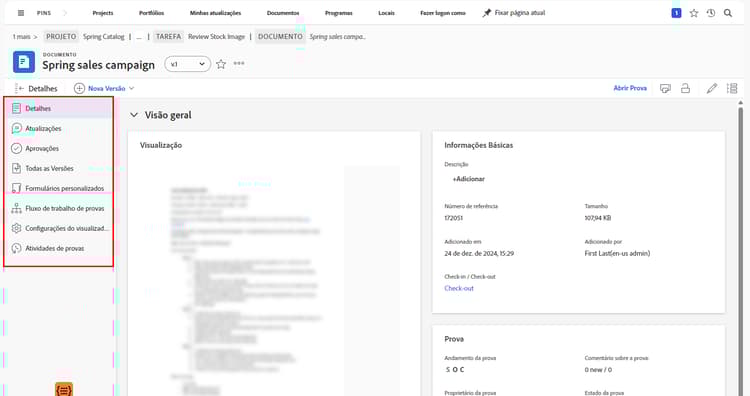Click the blue document icon beside title
750x396 pixels.
pyautogui.click(x=24, y=62)
